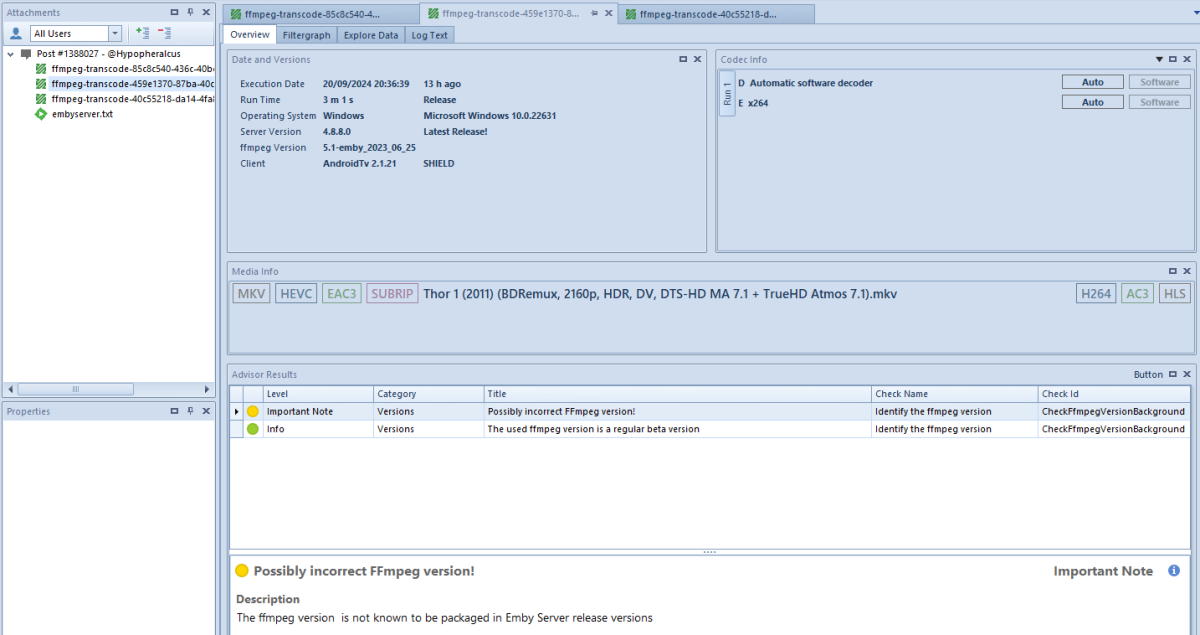Click the green add-filter icon in Attachments
The height and width of the screenshot is (635, 1200).
click(142, 32)
